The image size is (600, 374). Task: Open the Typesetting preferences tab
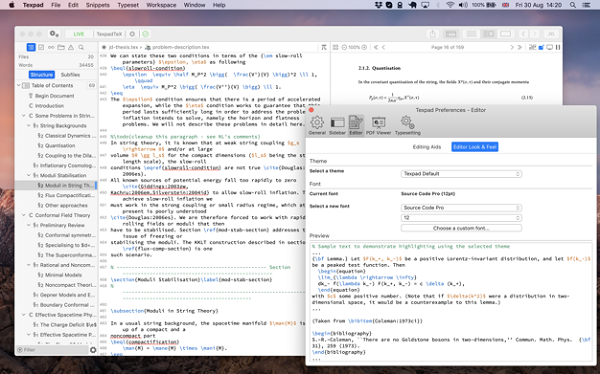point(408,126)
